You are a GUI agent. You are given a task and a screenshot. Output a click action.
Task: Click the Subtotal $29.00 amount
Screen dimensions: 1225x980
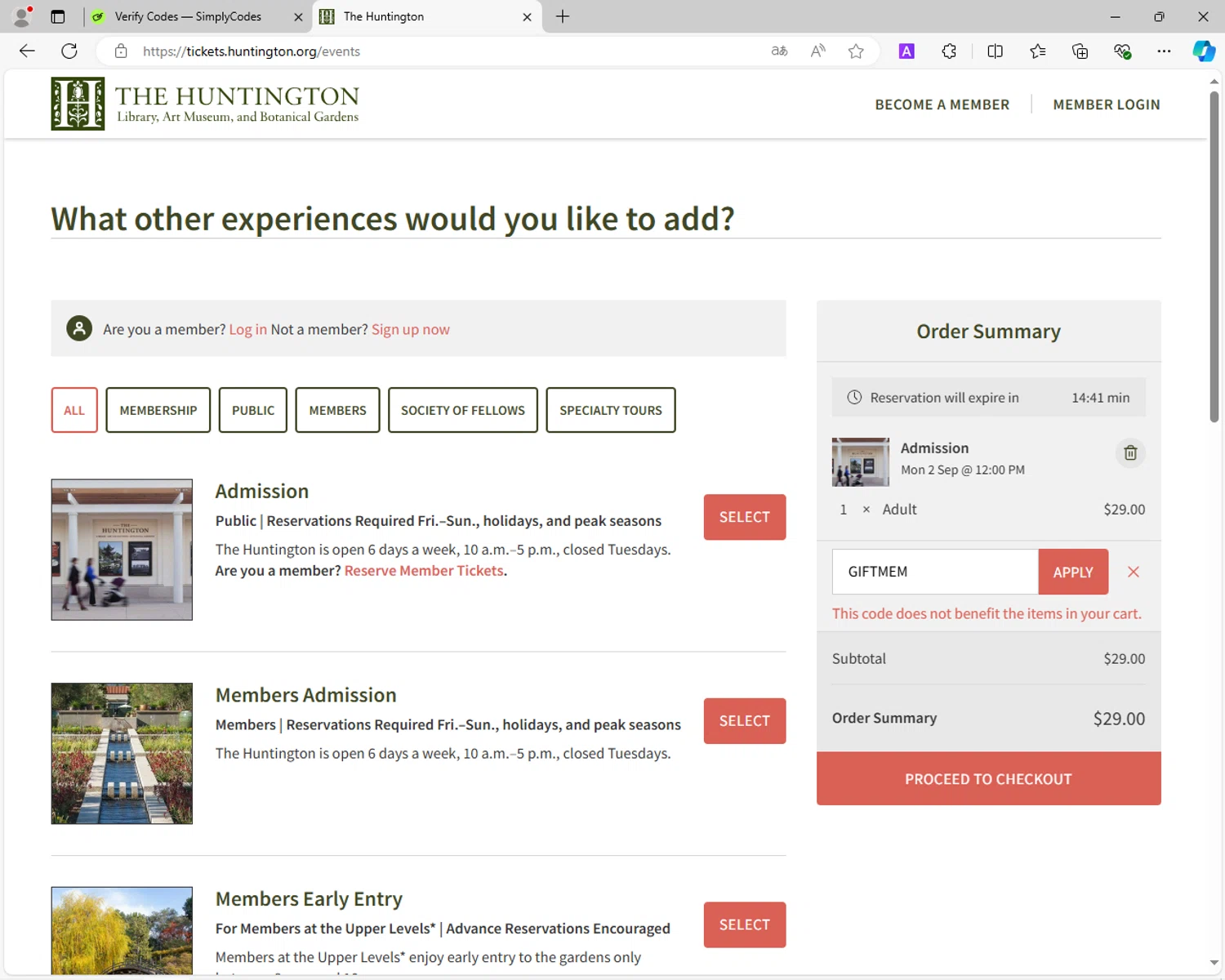(1124, 658)
